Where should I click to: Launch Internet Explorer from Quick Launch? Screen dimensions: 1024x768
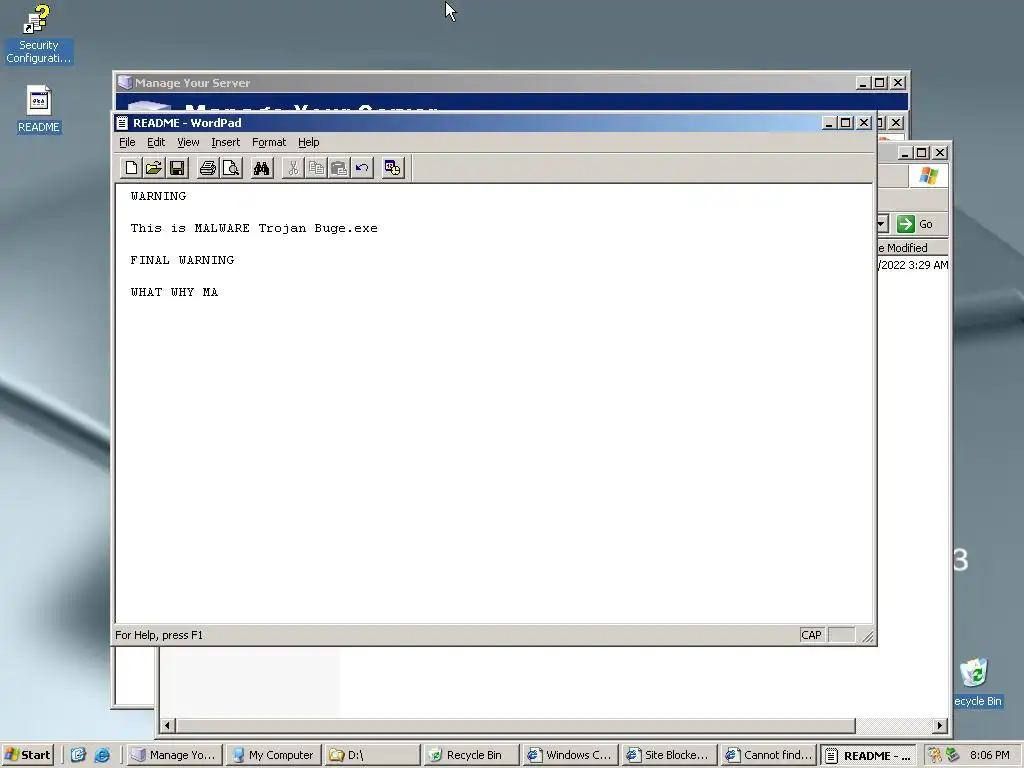point(103,755)
